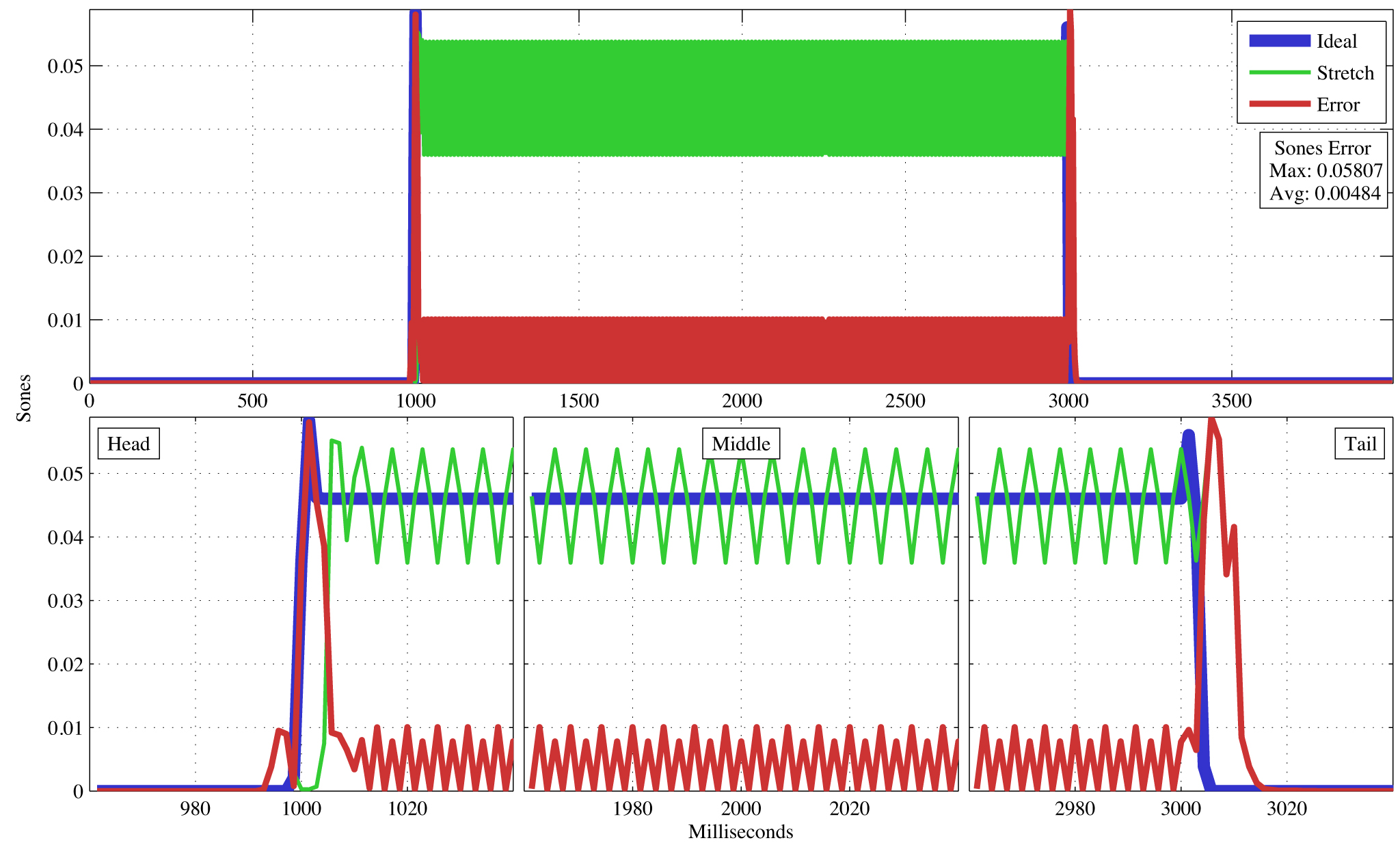Click the 2500 tick on top plot
Viewport: 1400px width, 860px height.
[x=905, y=401]
